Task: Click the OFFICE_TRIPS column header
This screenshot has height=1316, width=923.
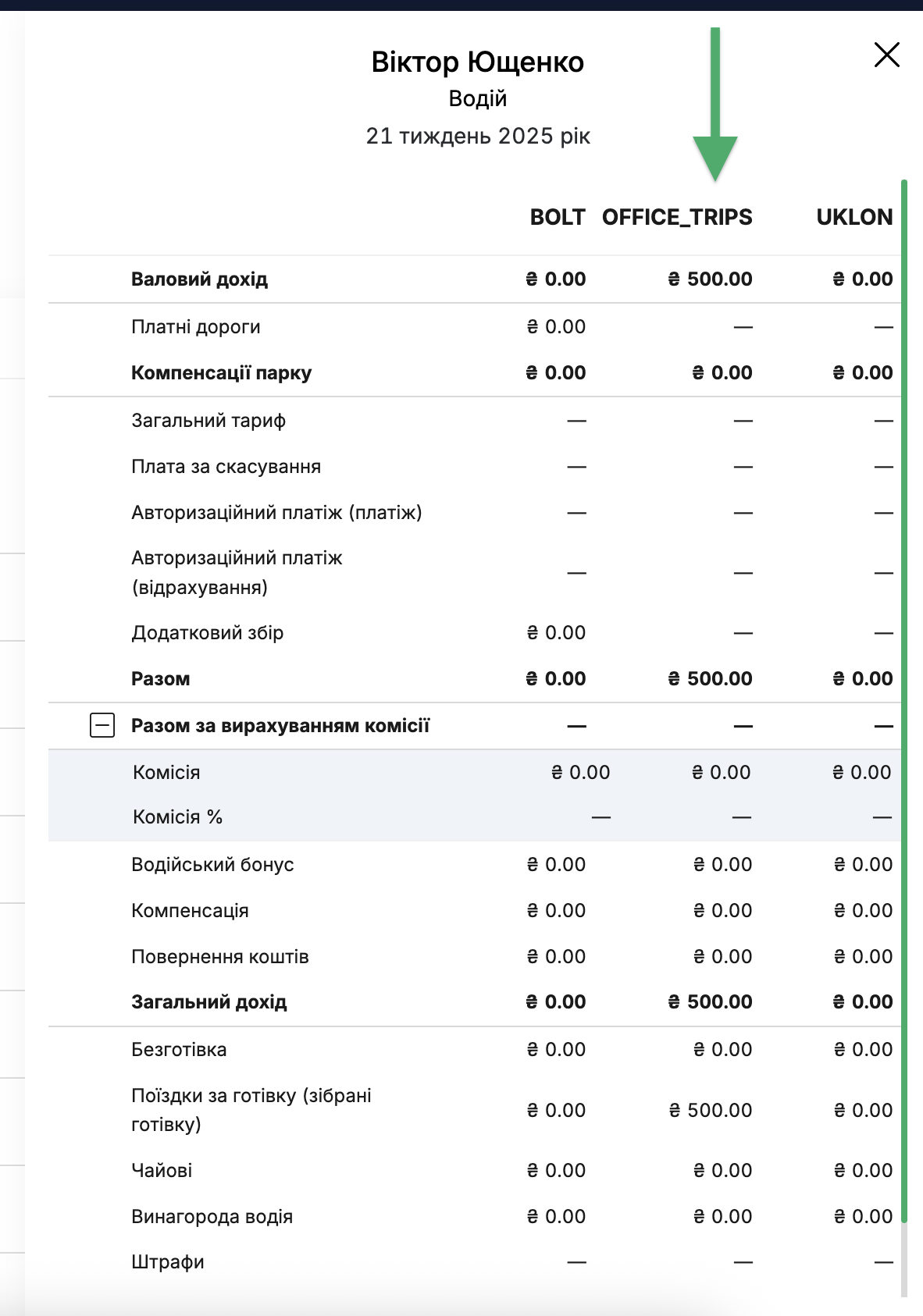Action: [x=677, y=217]
